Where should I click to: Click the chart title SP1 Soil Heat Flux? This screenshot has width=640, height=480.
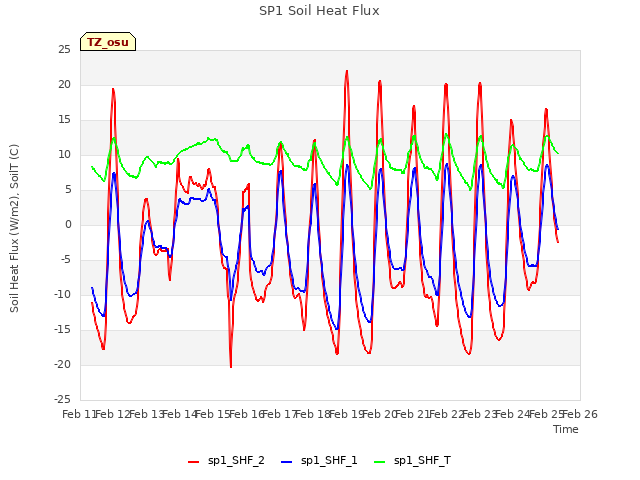[319, 11]
